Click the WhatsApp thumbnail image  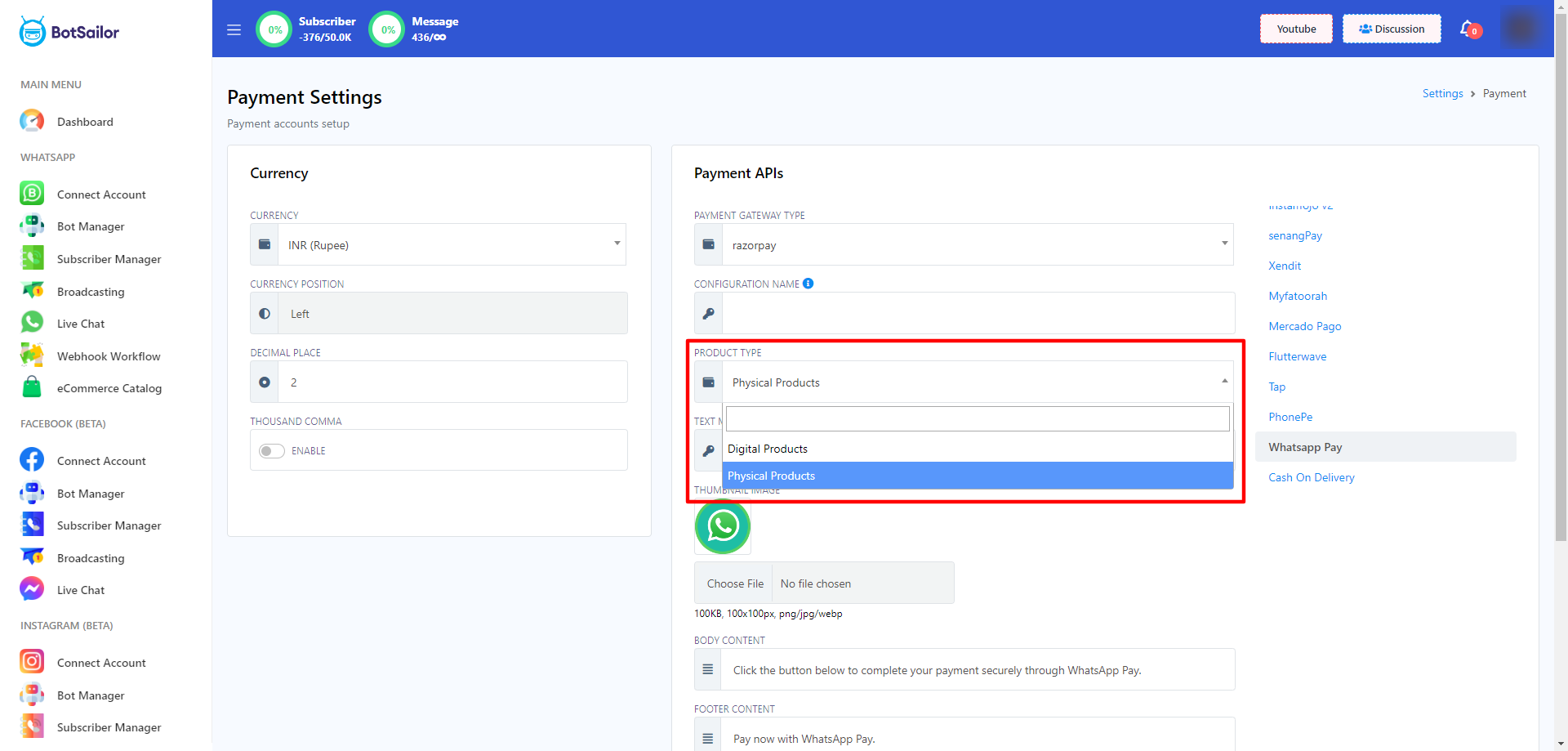(723, 526)
